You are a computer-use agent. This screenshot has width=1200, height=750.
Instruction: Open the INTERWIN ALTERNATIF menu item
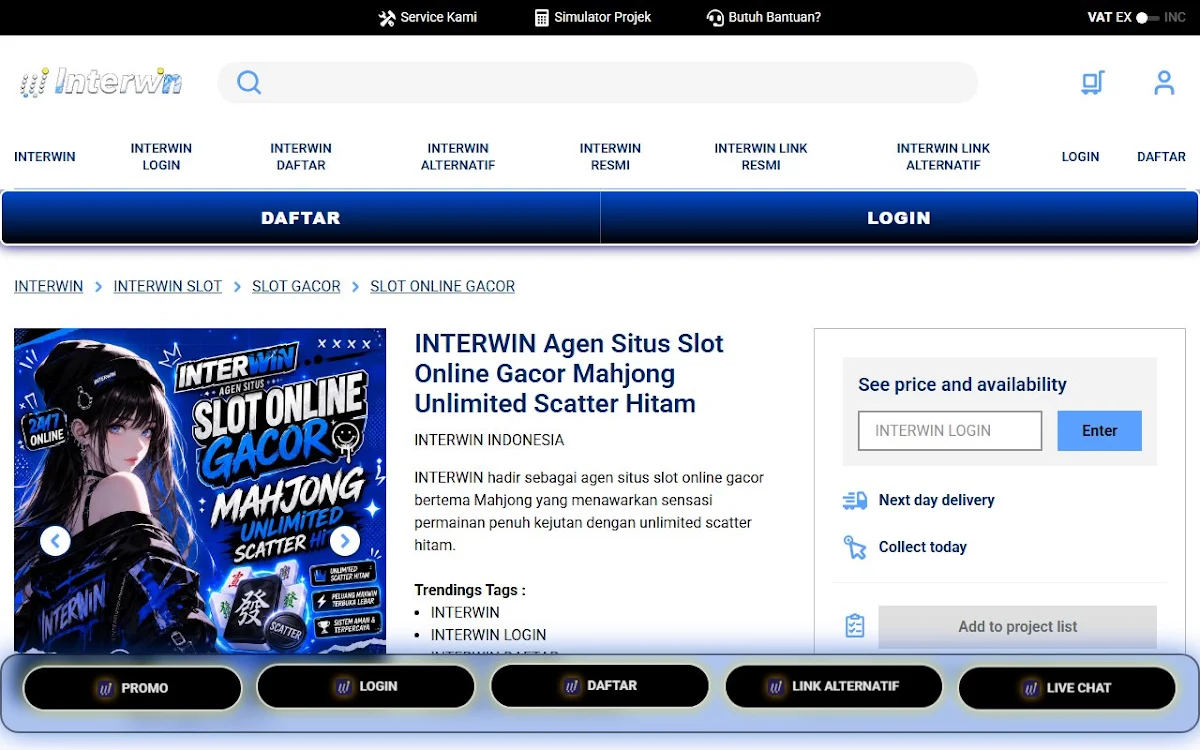(458, 157)
